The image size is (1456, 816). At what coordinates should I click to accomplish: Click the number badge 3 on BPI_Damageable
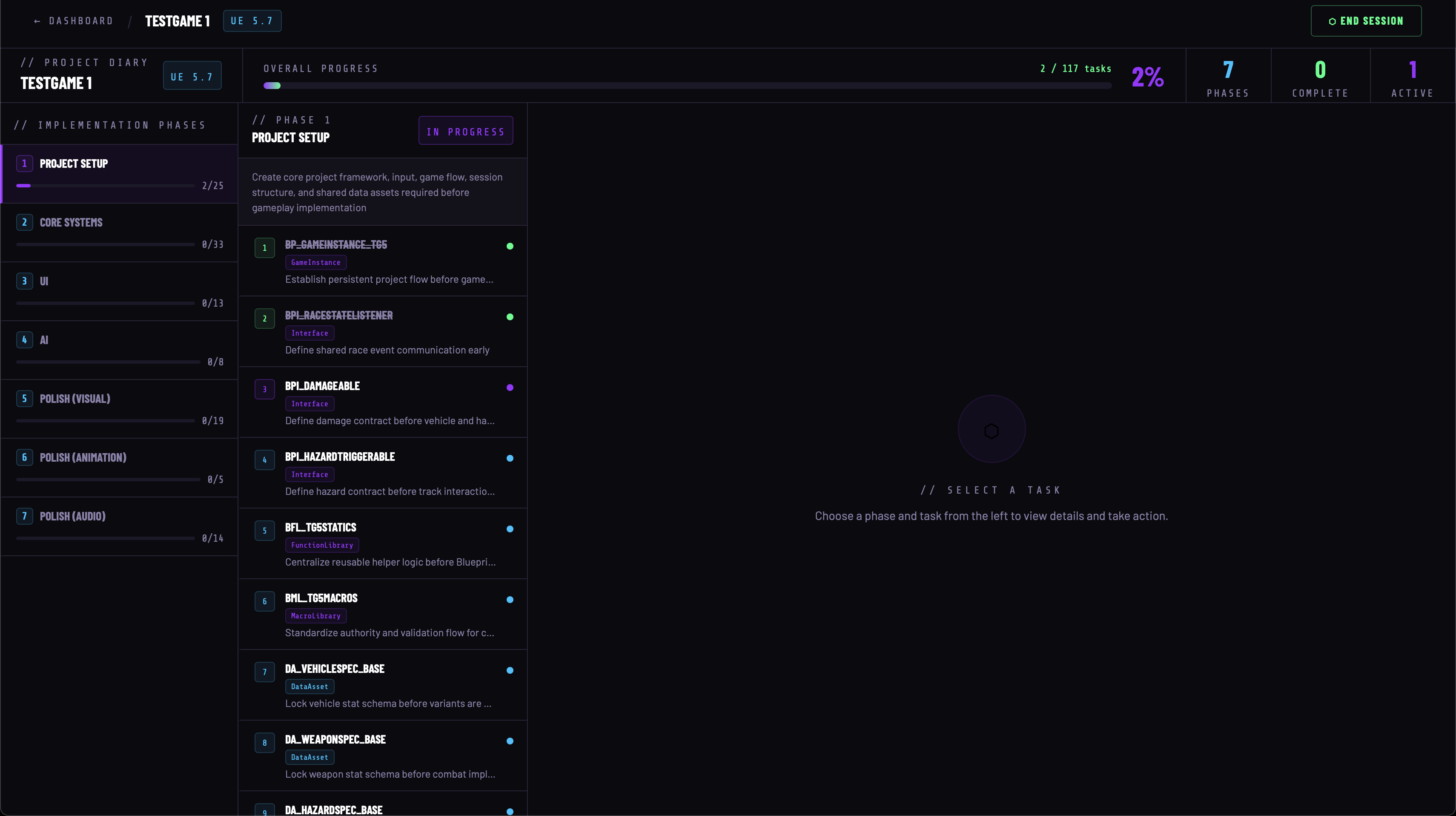tap(264, 389)
